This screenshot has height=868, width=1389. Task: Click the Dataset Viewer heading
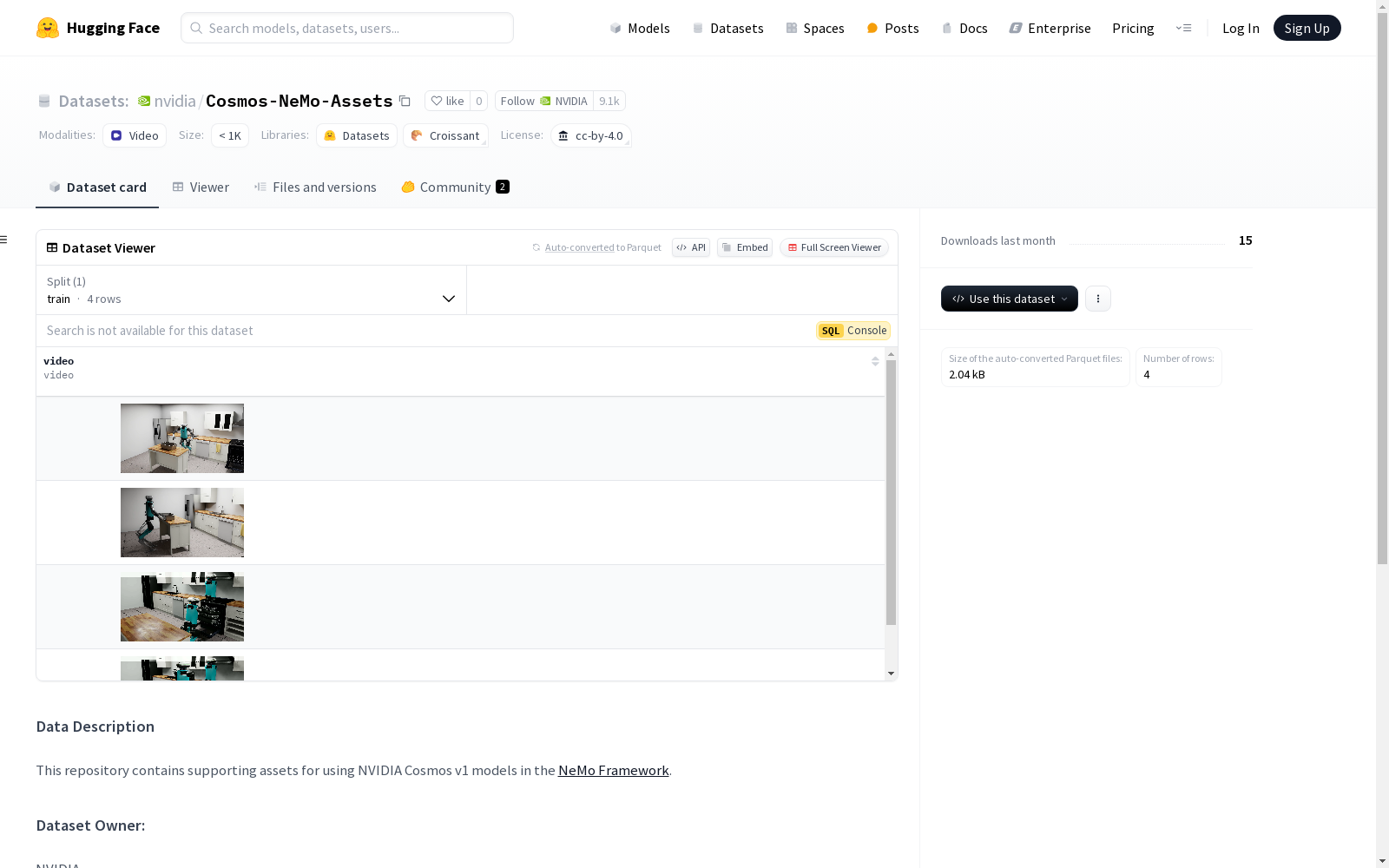tap(109, 248)
